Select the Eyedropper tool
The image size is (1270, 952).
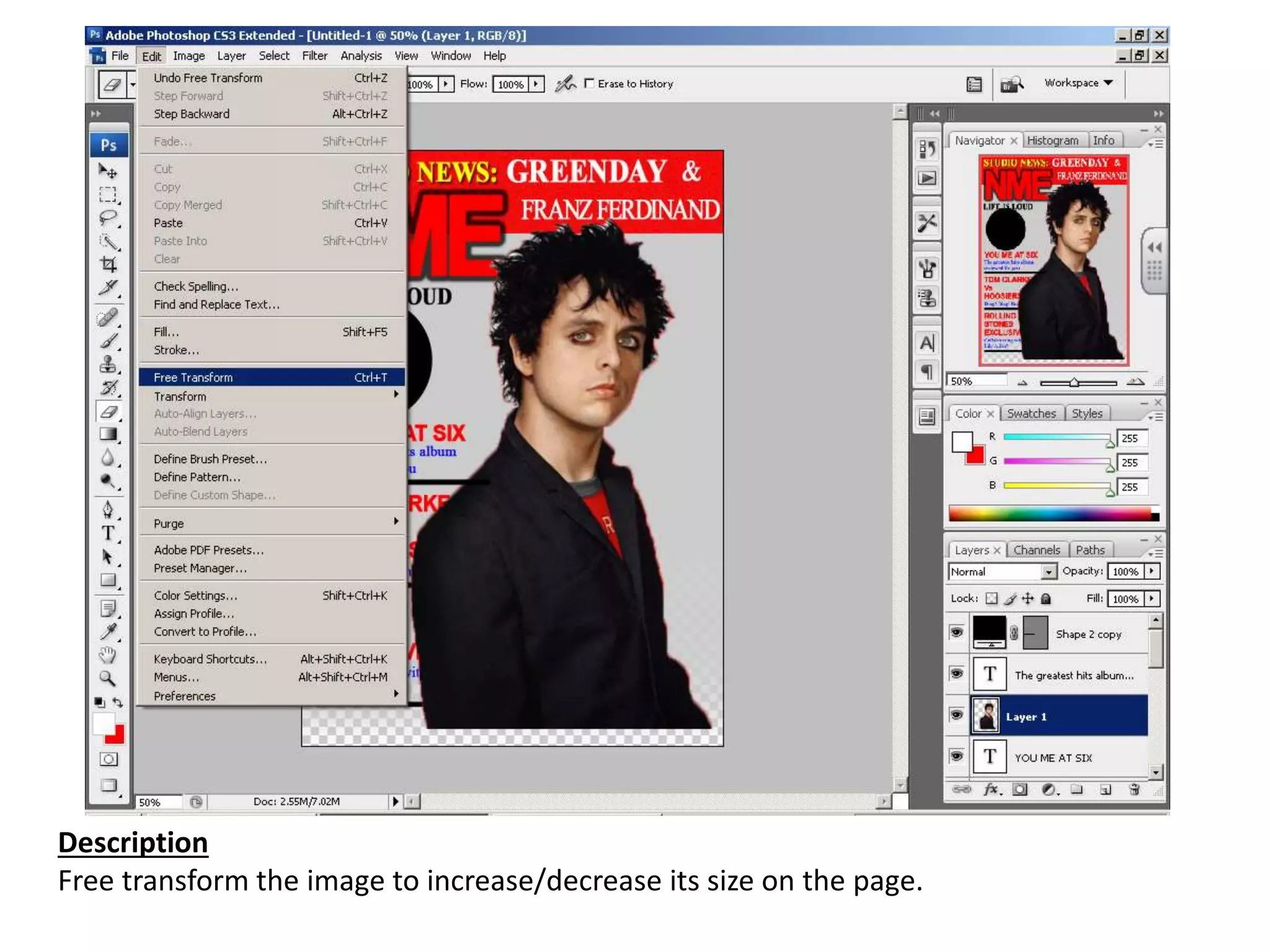click(108, 632)
